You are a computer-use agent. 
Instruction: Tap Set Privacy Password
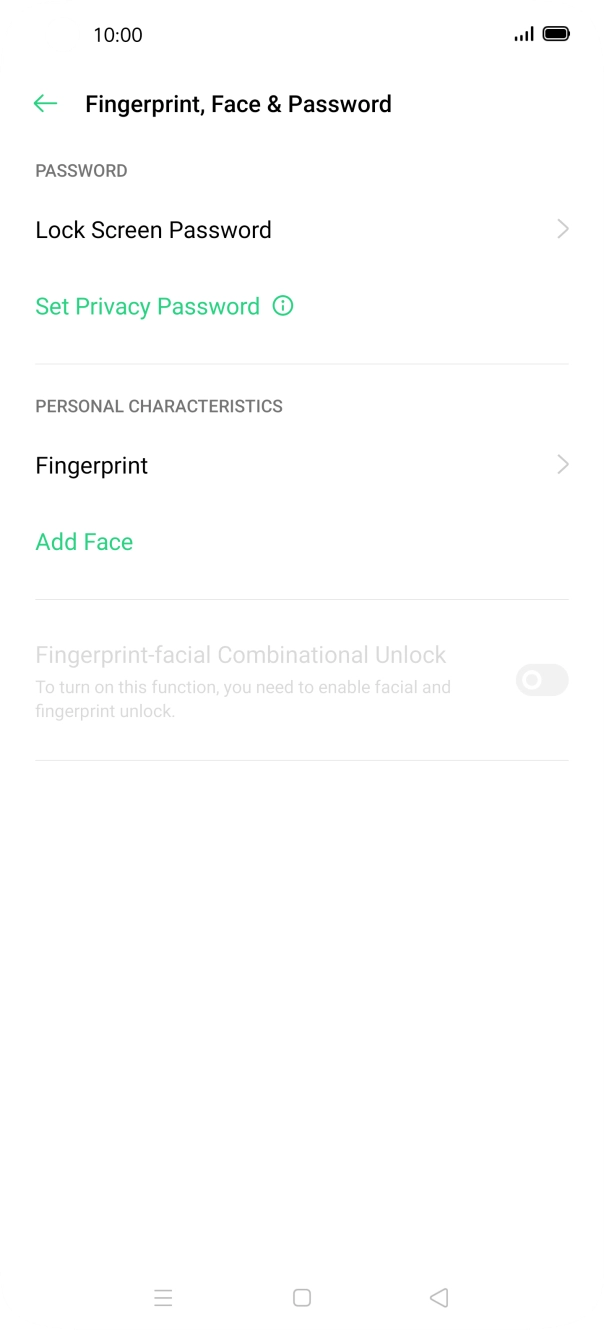point(147,306)
